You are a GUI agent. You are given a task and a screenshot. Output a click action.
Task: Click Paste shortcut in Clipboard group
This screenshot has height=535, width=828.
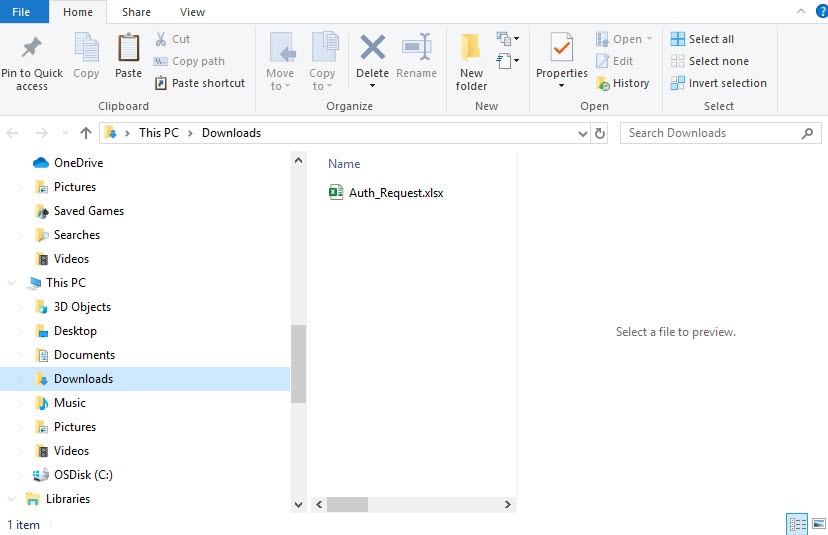[200, 83]
